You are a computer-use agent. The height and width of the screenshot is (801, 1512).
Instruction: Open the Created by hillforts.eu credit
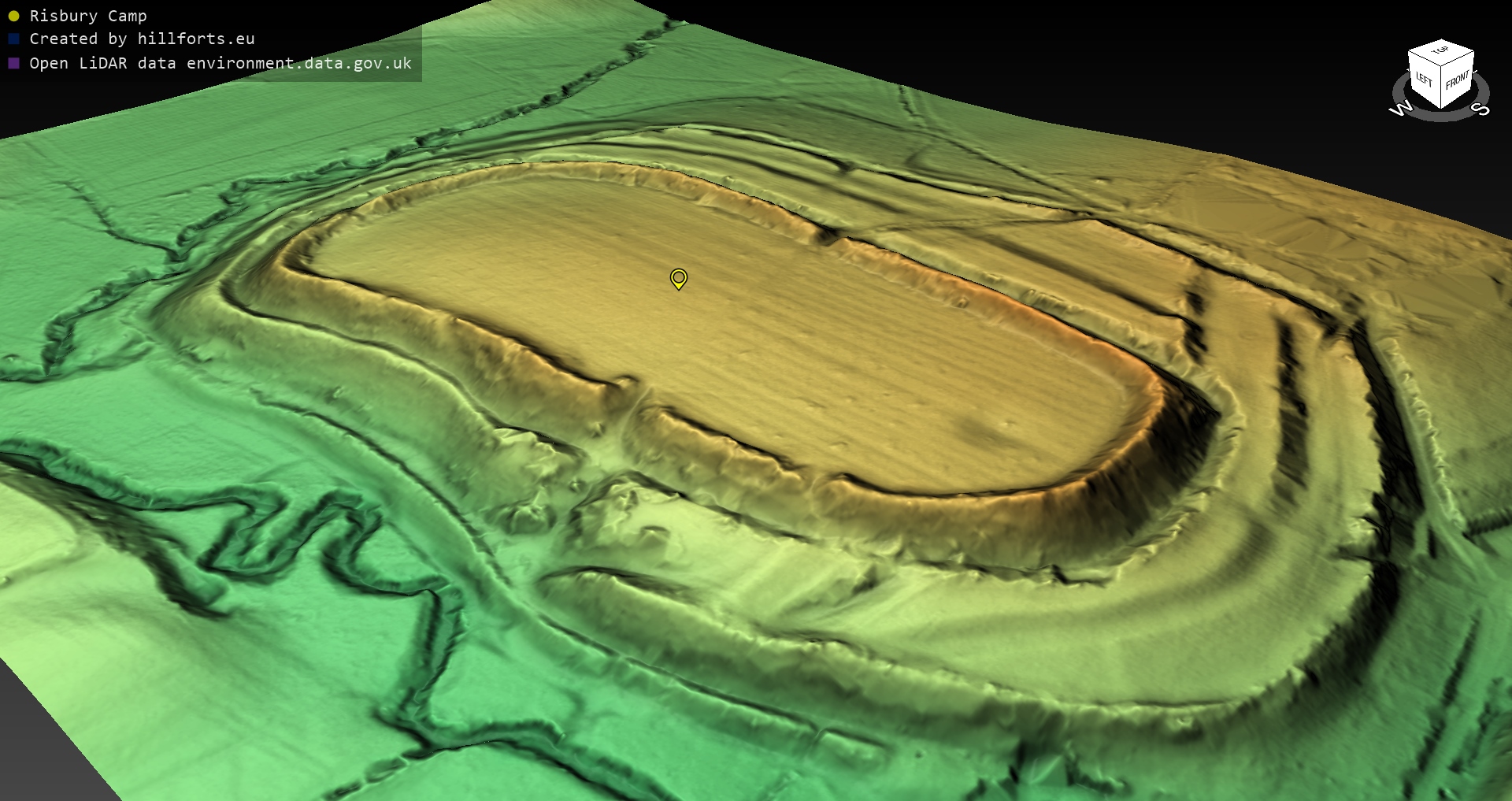pos(142,39)
